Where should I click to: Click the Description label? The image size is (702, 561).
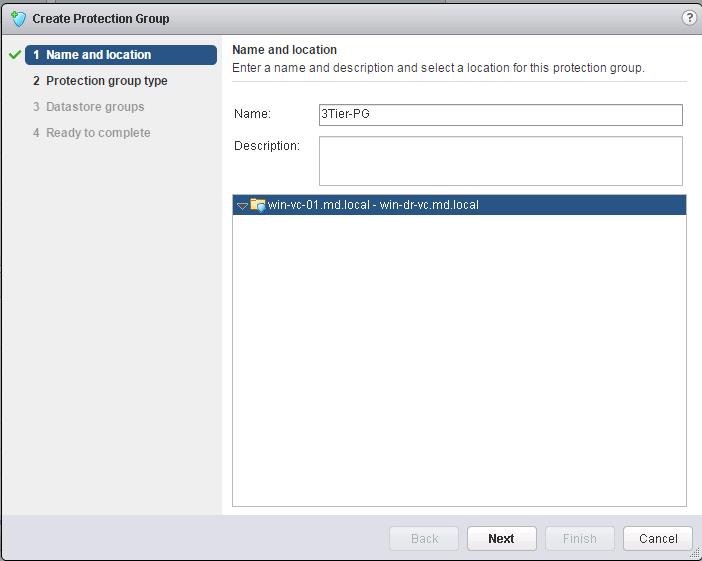(267, 146)
